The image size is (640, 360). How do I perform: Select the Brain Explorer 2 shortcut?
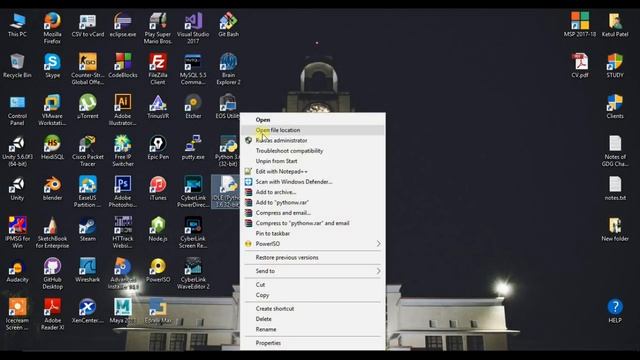tap(228, 69)
